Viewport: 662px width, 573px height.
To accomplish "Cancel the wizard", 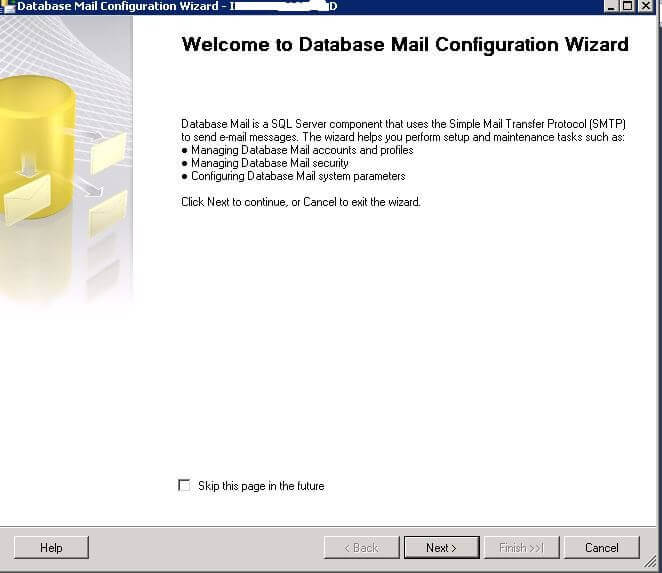I will [602, 547].
